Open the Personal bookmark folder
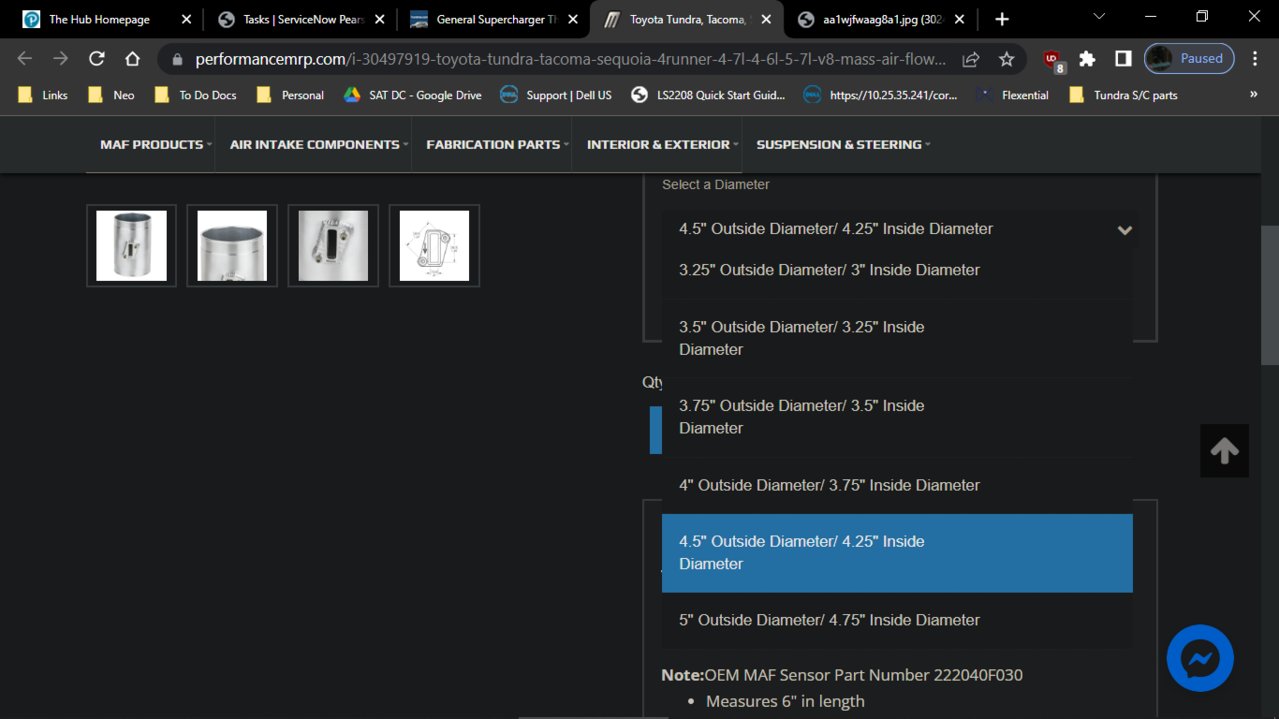Viewport: 1279px width, 719px height. click(290, 95)
